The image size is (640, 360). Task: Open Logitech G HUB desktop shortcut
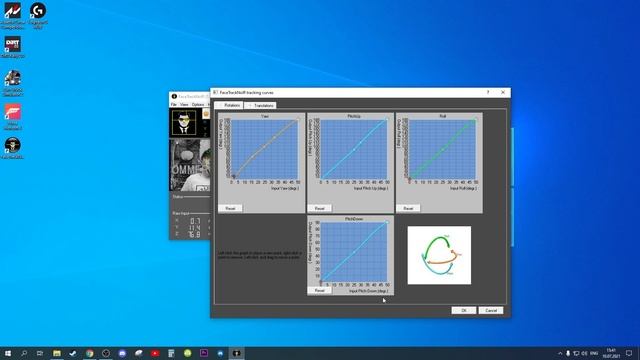[38, 16]
